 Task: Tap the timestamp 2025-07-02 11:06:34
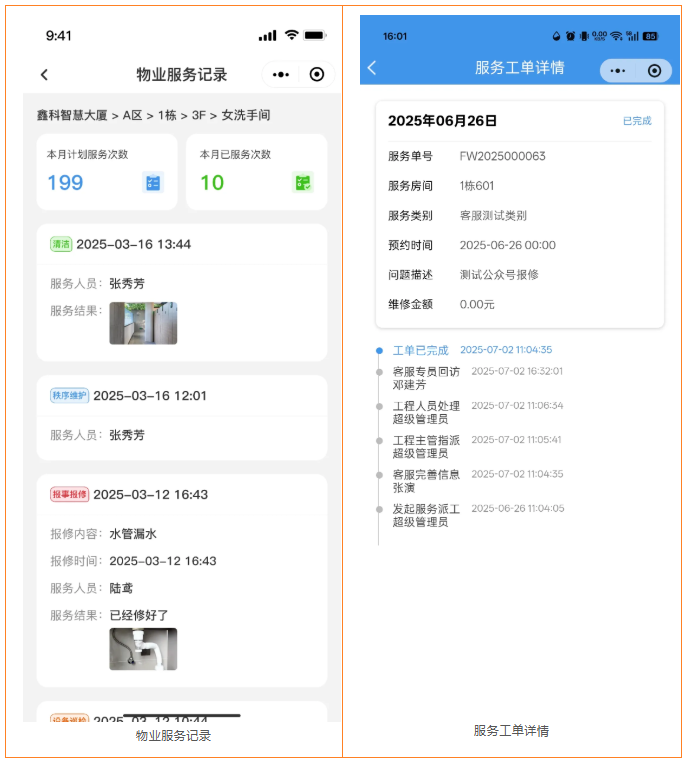[517, 406]
